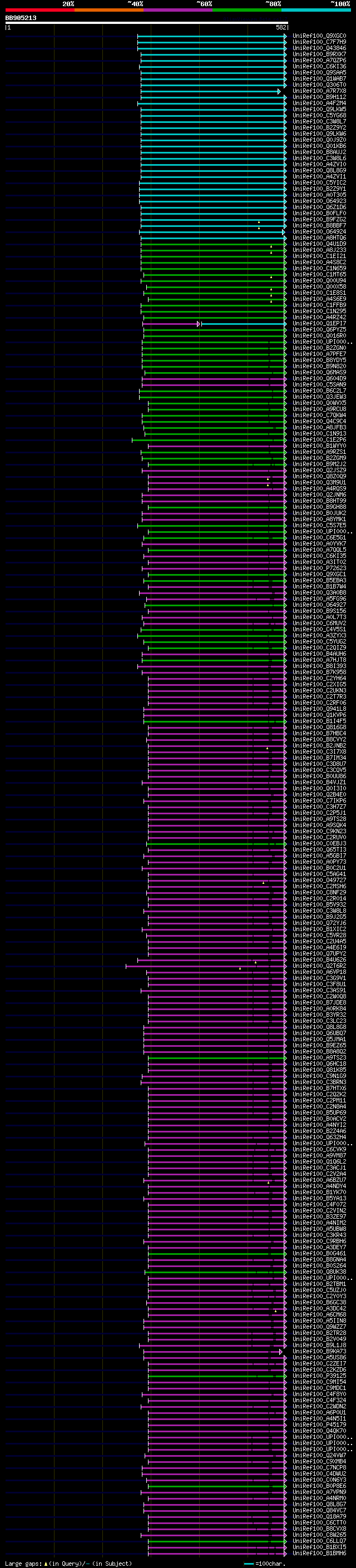Click label UniRef100_O64924
The height and width of the screenshot is (1568, 356).
319,232
